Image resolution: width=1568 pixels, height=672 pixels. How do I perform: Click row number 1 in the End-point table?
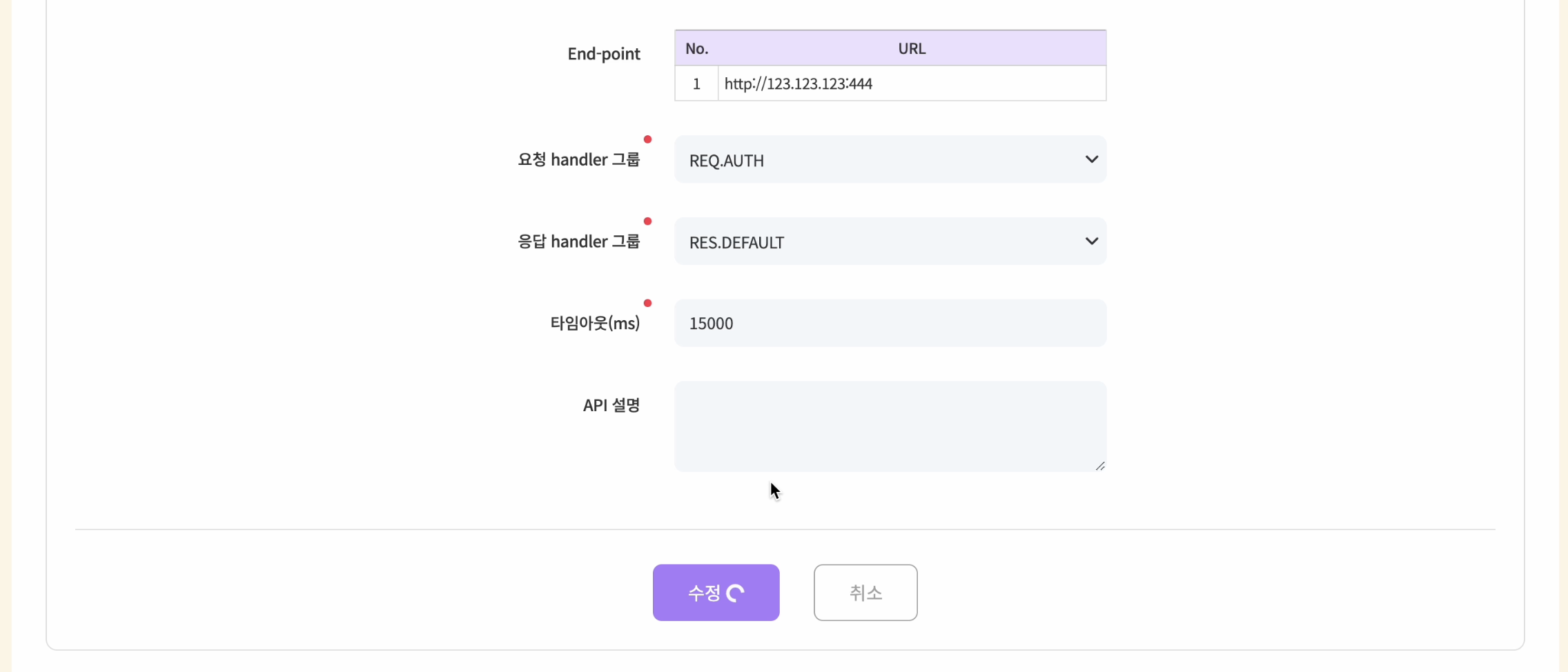point(696,83)
